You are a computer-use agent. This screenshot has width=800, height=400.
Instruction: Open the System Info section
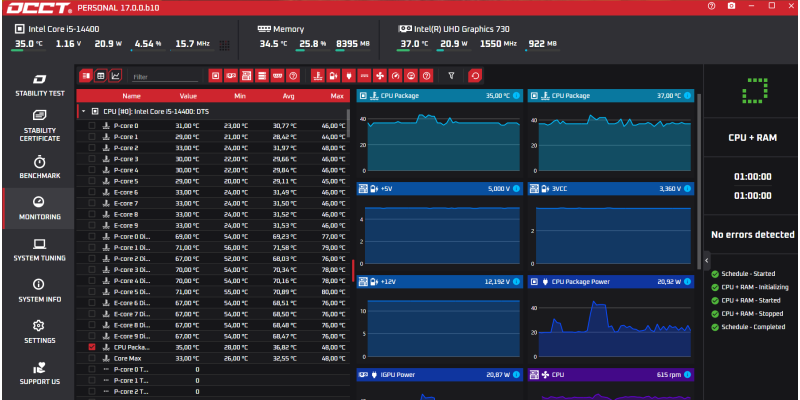[40, 291]
